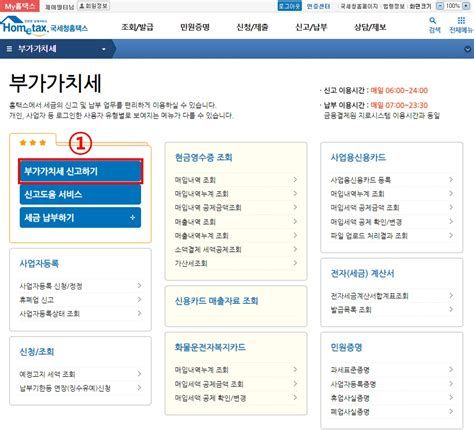Expand 세금 납부하기 plus button
This screenshot has height=430, width=474.
point(132,218)
